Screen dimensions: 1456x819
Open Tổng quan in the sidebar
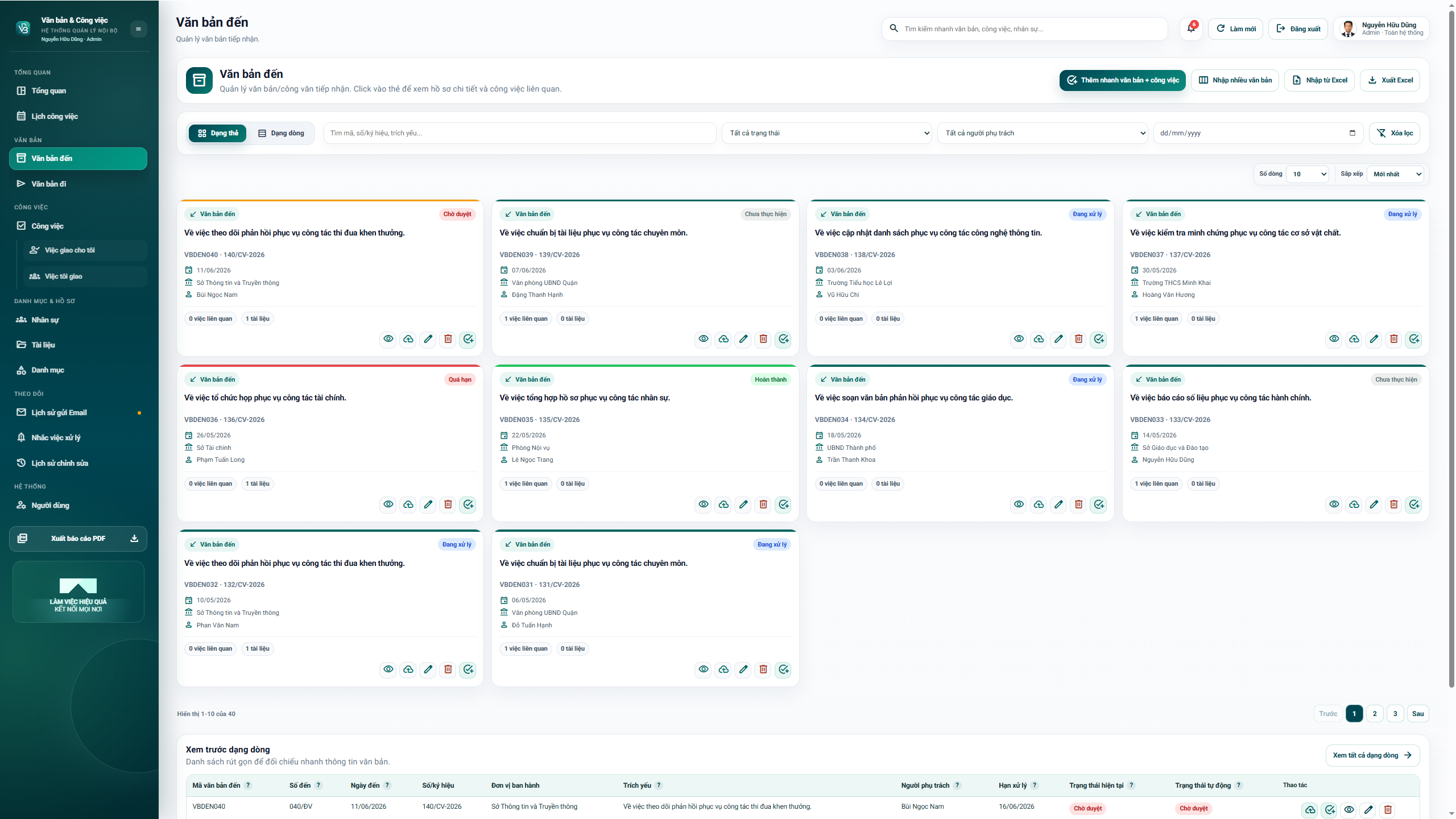point(78,90)
